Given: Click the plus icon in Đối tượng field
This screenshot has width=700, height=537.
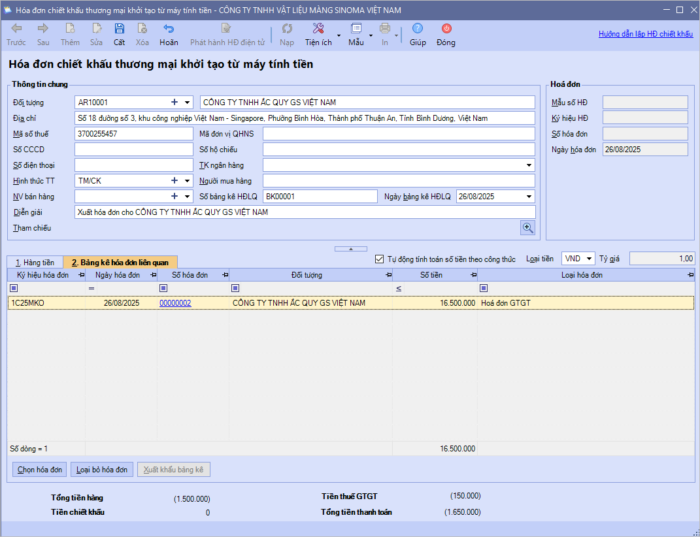Looking at the screenshot, I should click(x=174, y=102).
